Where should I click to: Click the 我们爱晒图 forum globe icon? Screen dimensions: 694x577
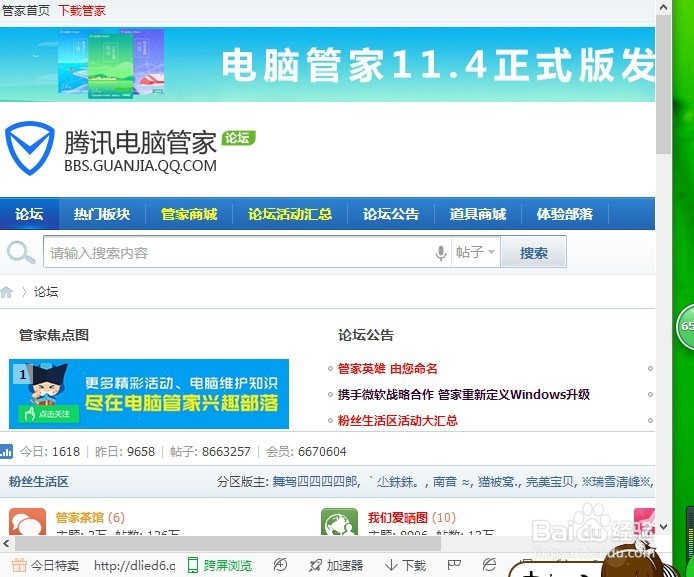pyautogui.click(x=339, y=522)
